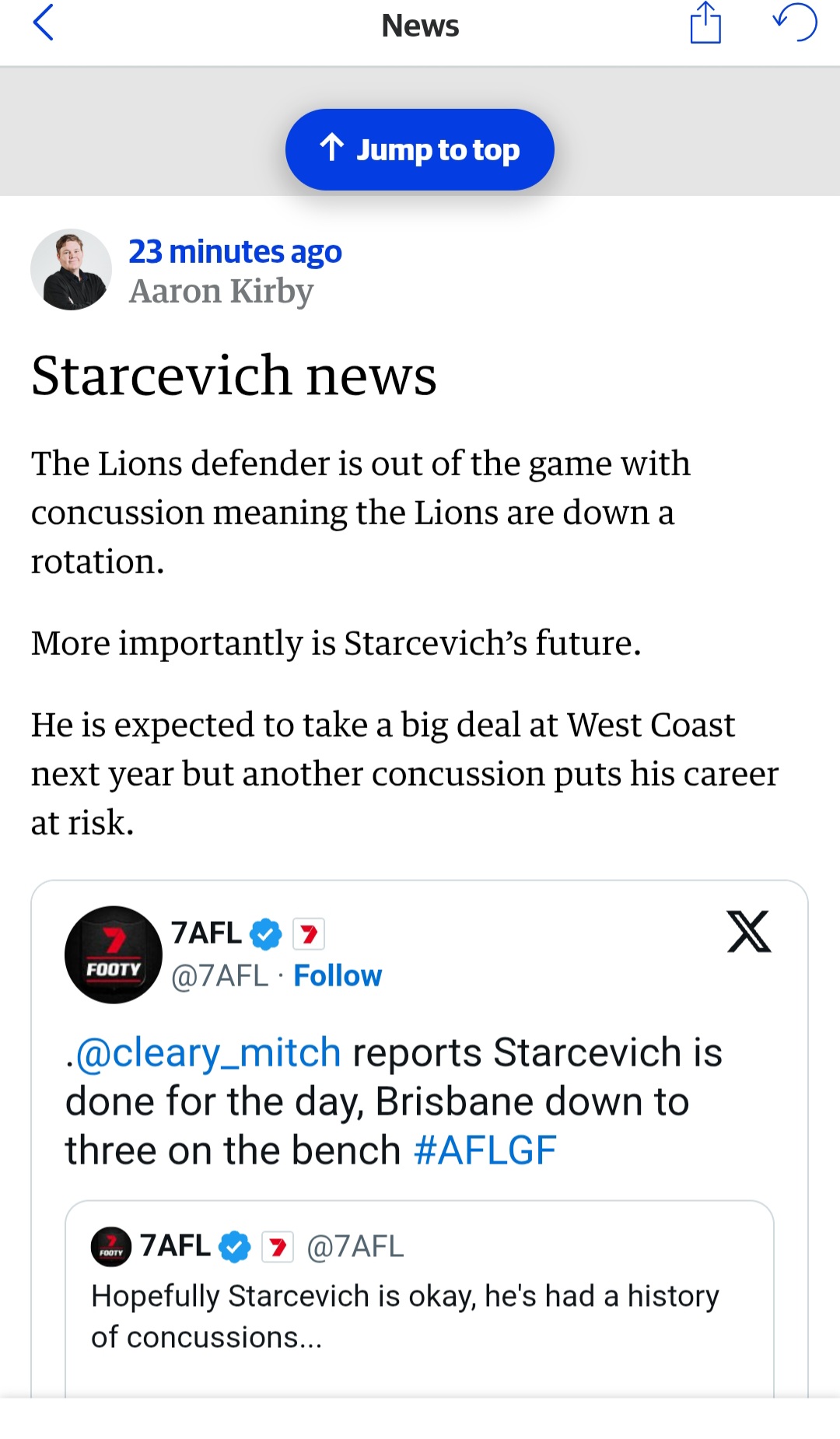
Task: Tap the @7AFL handle in quoted tweet
Action: point(355,1246)
